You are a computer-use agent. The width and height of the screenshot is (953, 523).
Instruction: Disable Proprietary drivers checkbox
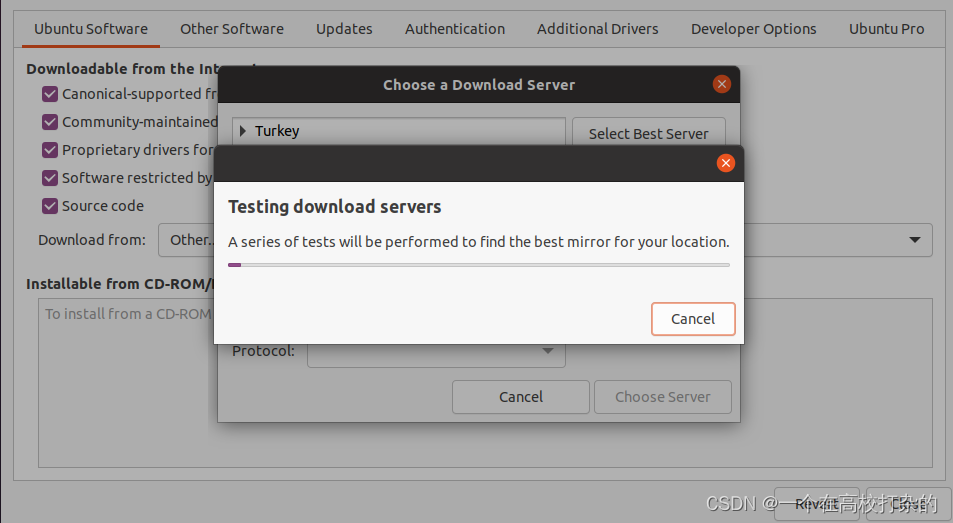50,149
